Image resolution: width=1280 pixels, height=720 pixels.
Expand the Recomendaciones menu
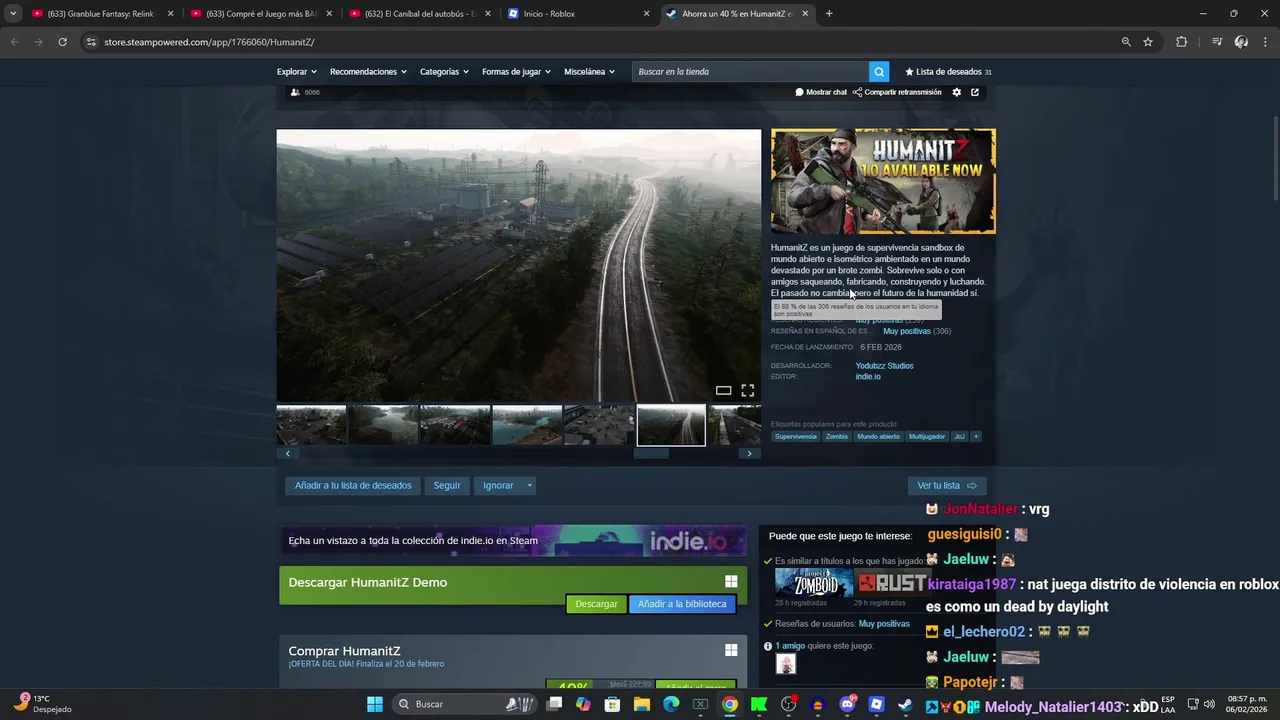pyautogui.click(x=368, y=72)
